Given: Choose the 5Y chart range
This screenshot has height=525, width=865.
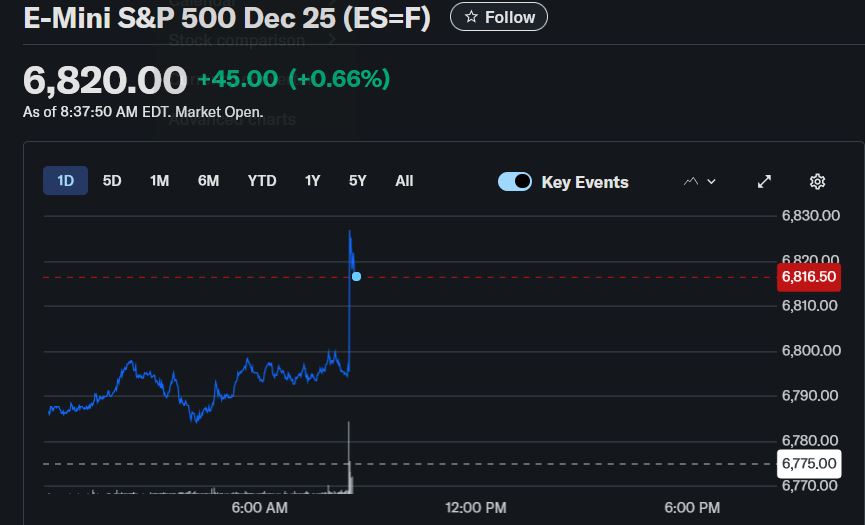Looking at the screenshot, I should pyautogui.click(x=357, y=181).
